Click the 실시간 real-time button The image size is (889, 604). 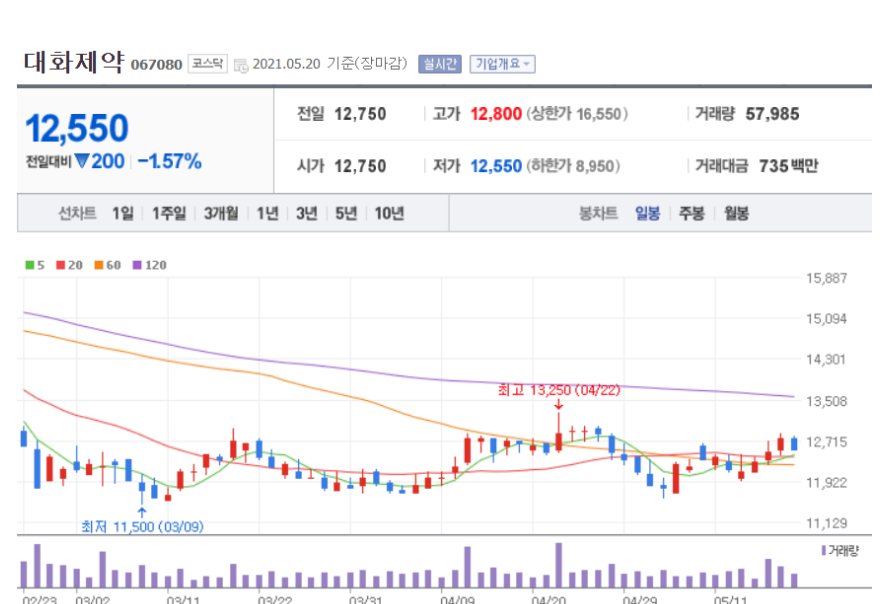(440, 64)
